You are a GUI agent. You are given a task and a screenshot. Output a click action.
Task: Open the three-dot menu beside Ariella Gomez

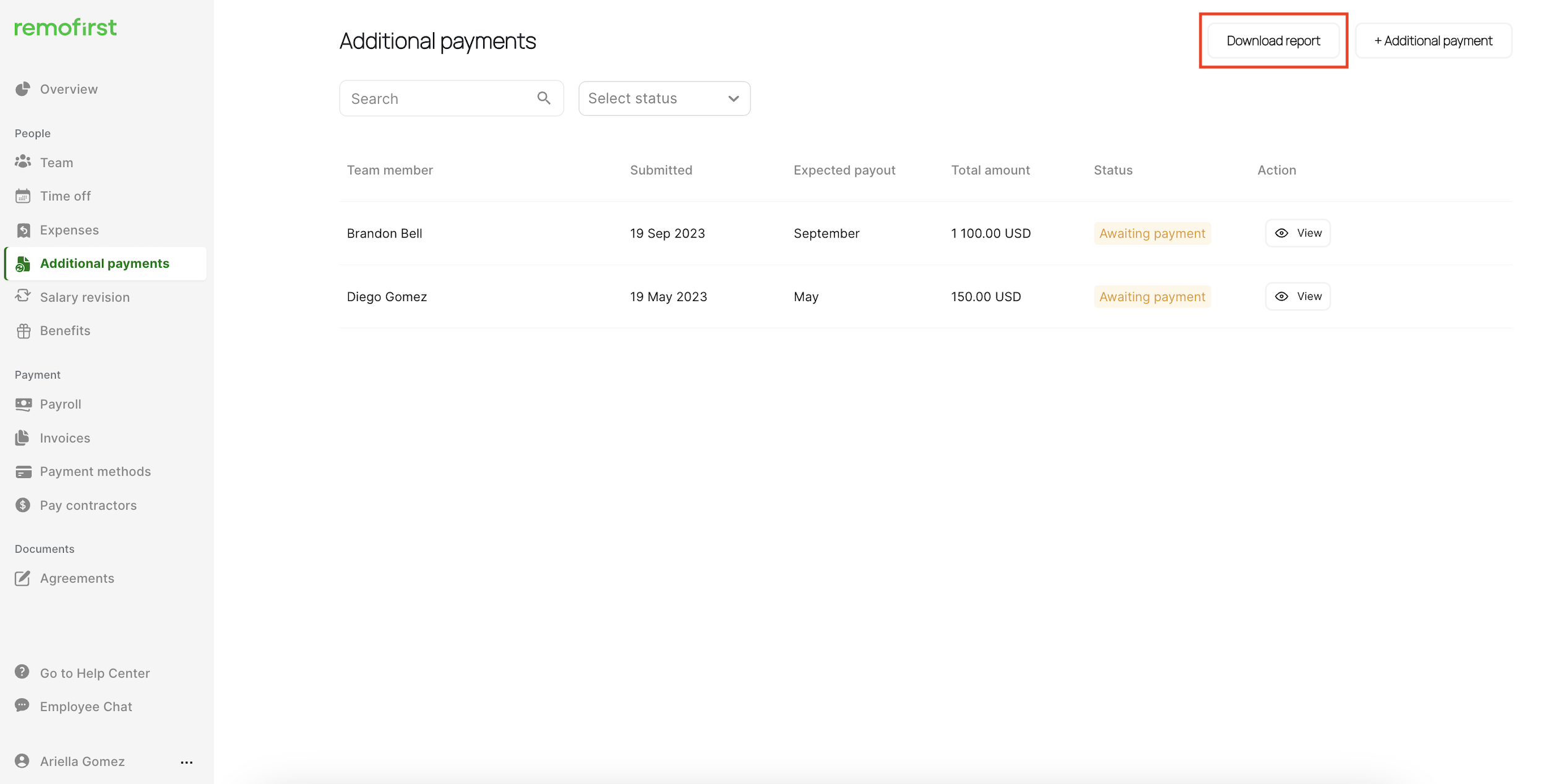[x=186, y=762]
